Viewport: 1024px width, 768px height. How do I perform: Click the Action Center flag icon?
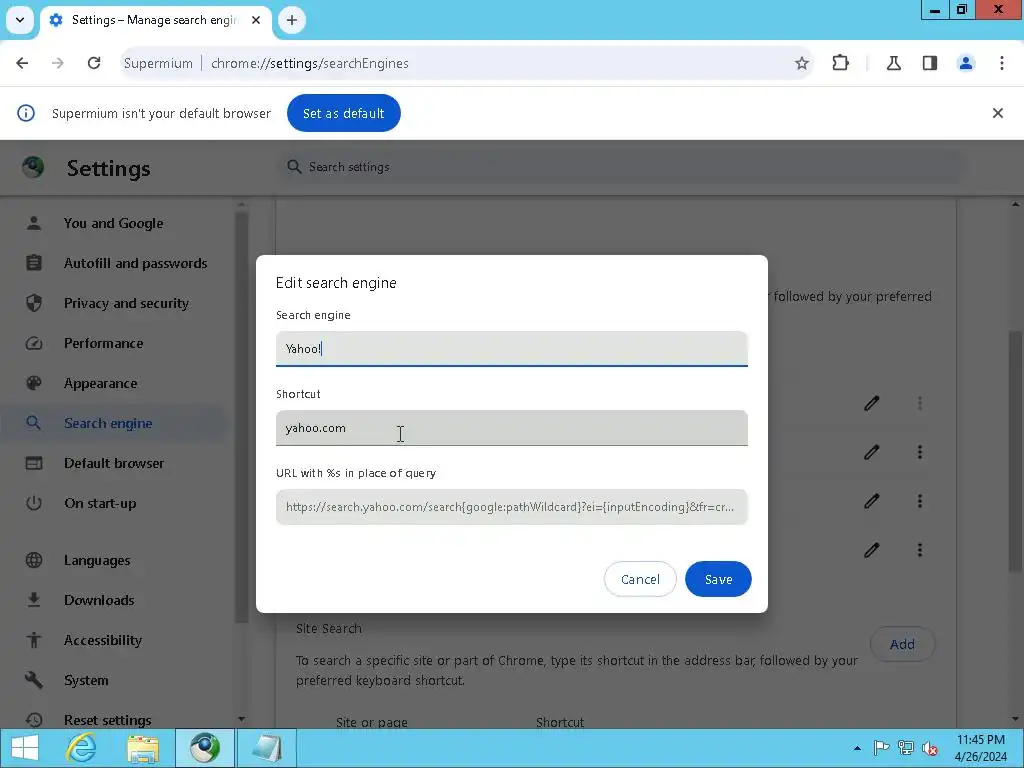[881, 748]
